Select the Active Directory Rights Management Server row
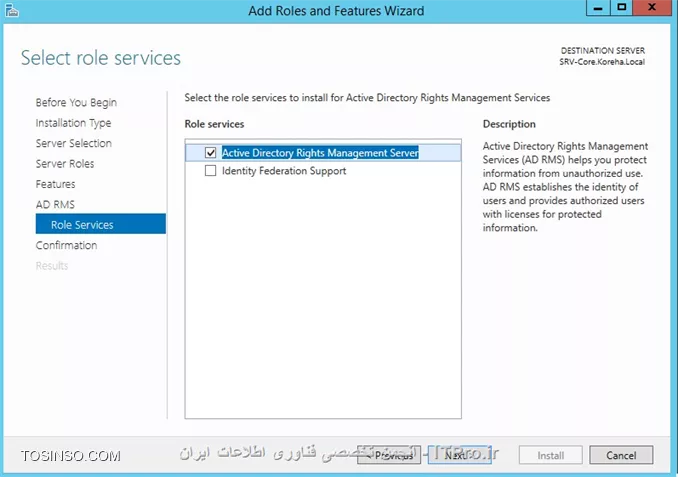This screenshot has height=477, width=678. point(323,153)
